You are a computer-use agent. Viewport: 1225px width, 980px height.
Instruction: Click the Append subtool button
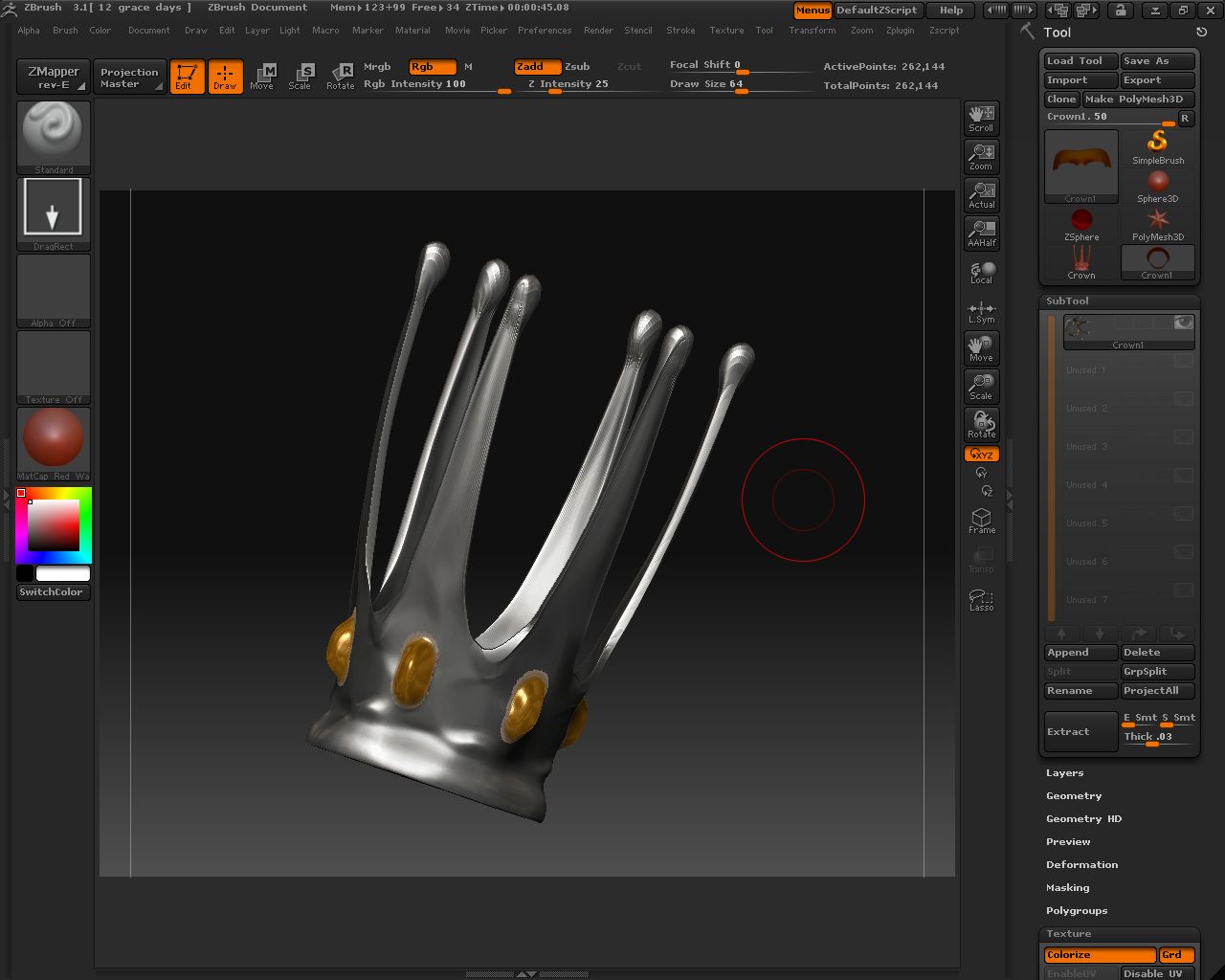tap(1080, 653)
